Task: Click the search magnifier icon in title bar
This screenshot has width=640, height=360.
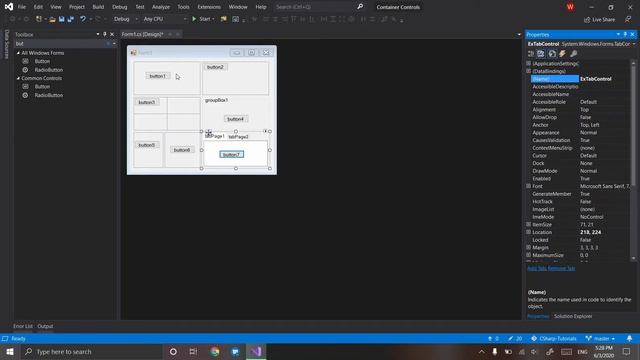Action: (360, 7)
